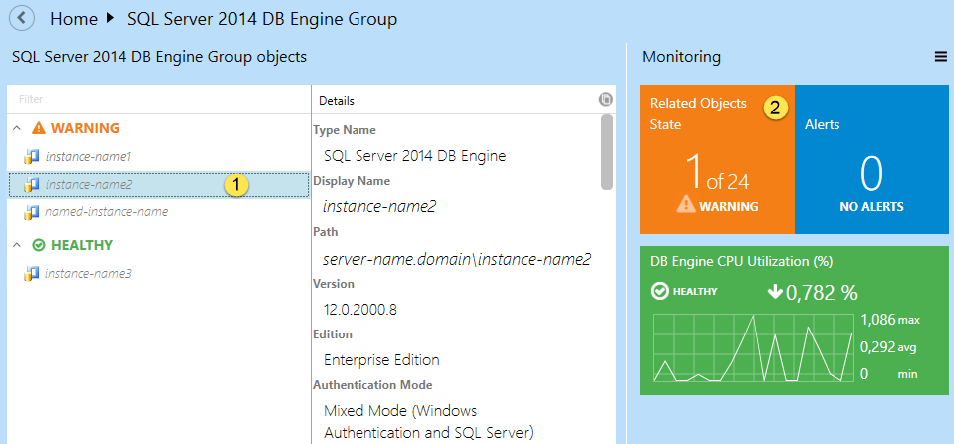Screen dimensions: 954x444
Task: Click the warning icon in Related Objects tile
Action: [x=686, y=205]
